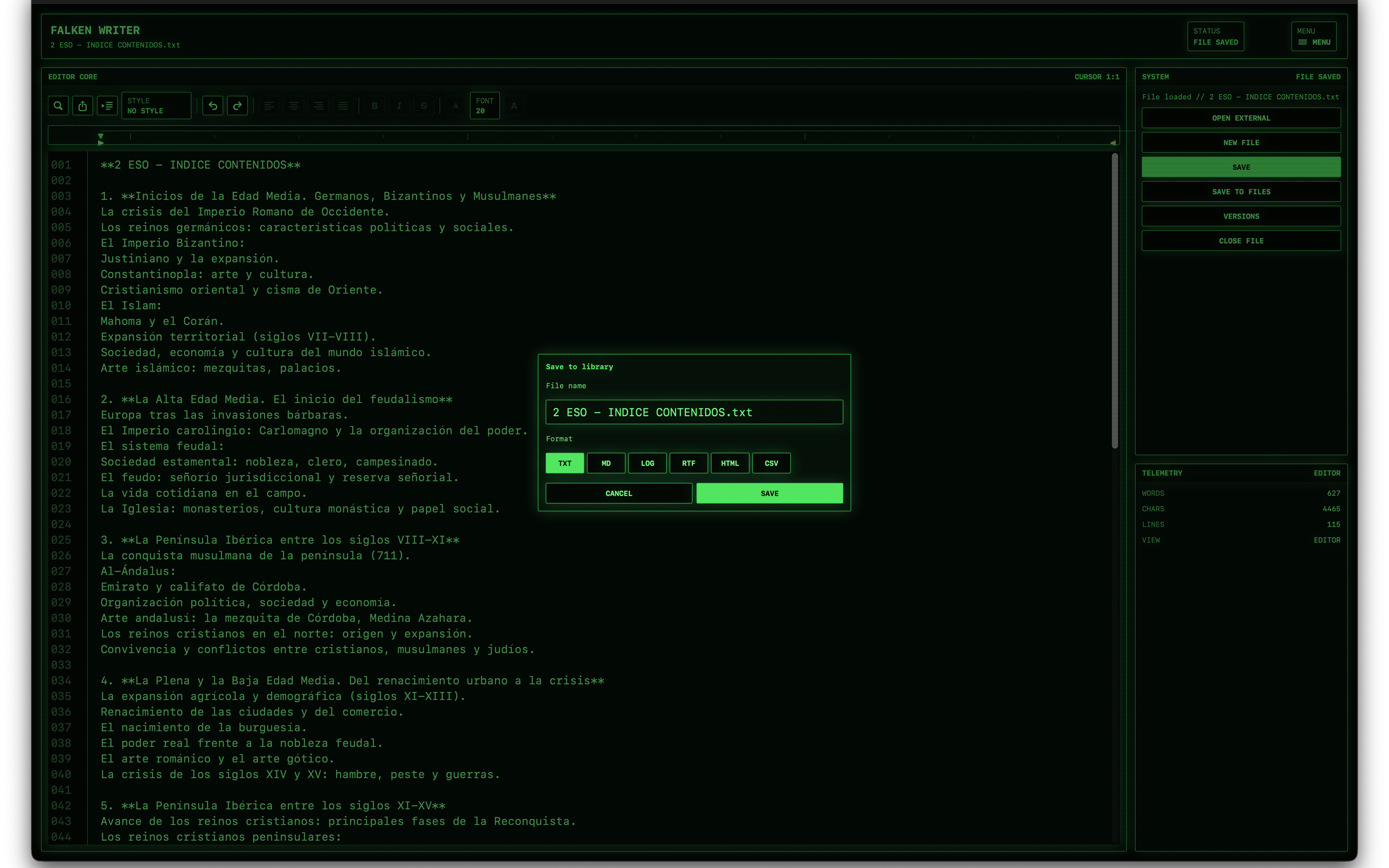1389x868 pixels.
Task: Click OPEN EXTERNAL in System panel
Action: pyautogui.click(x=1241, y=118)
